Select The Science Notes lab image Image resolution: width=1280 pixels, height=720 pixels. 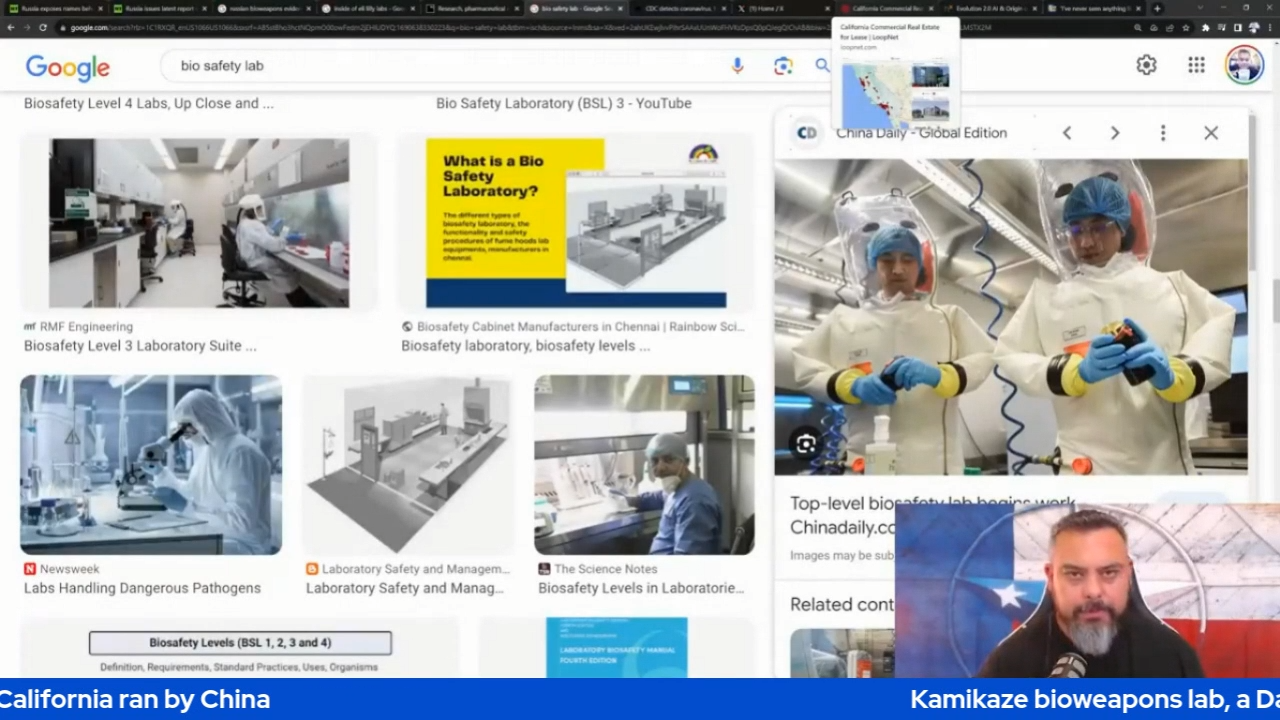[644, 465]
